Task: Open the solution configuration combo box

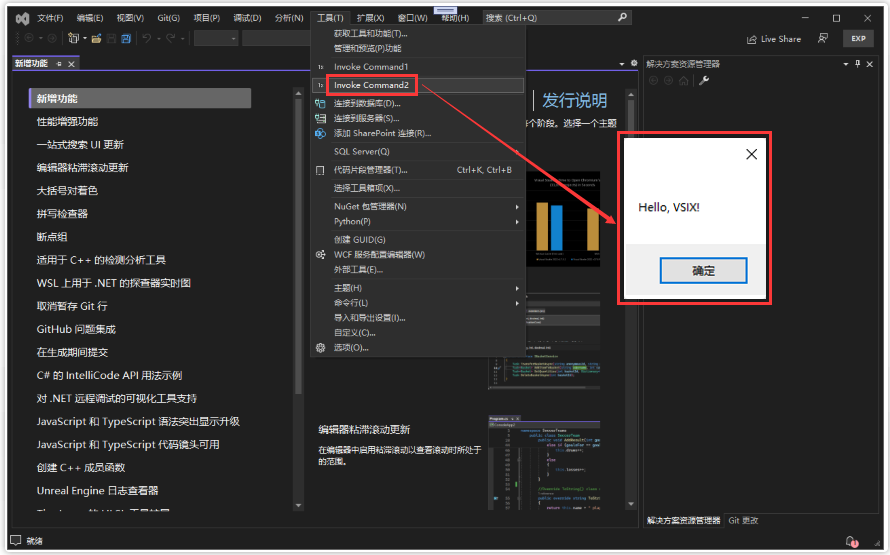Action: pyautogui.click(x=216, y=38)
